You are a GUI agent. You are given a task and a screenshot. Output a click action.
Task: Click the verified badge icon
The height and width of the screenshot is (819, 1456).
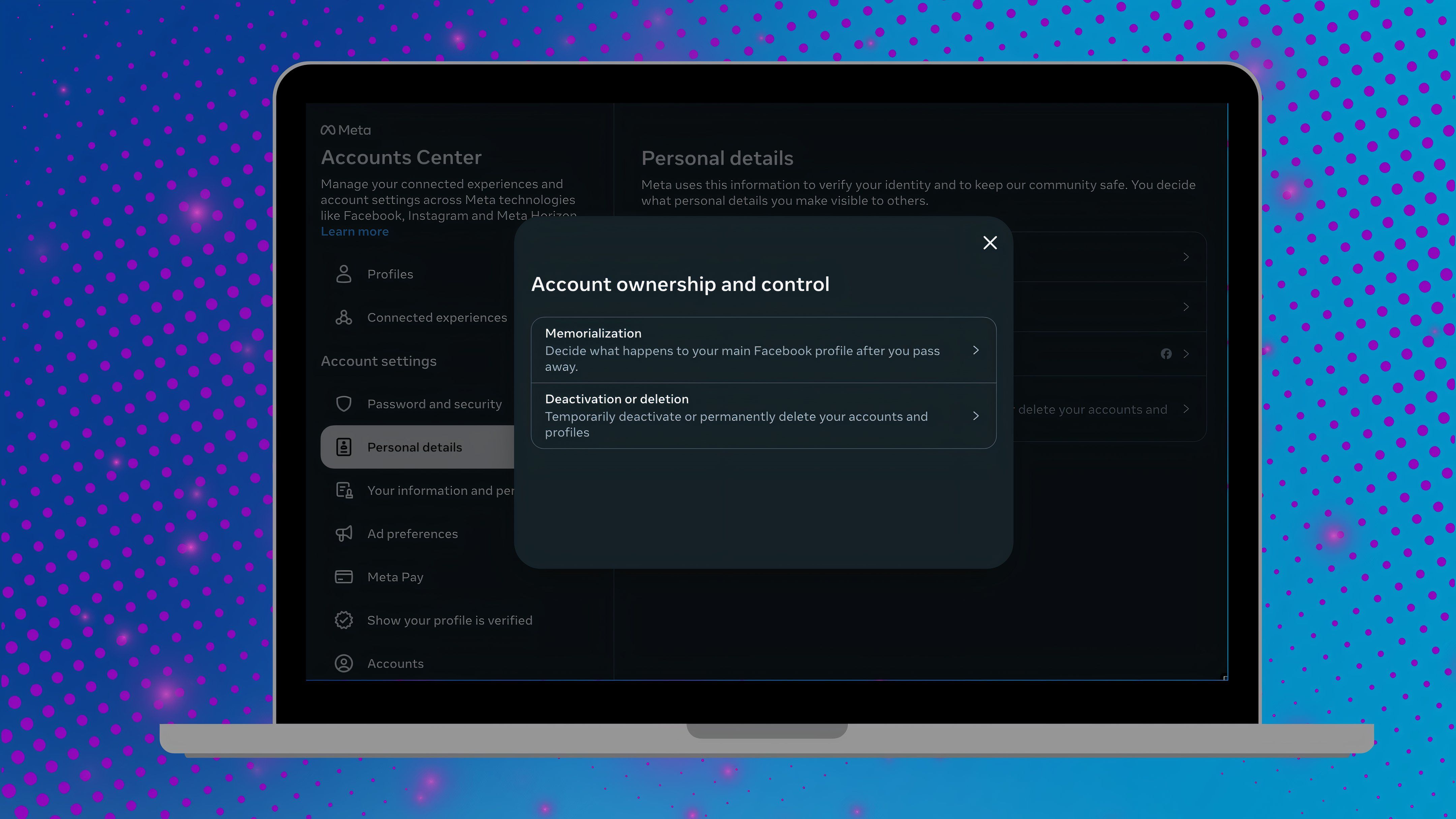(344, 620)
